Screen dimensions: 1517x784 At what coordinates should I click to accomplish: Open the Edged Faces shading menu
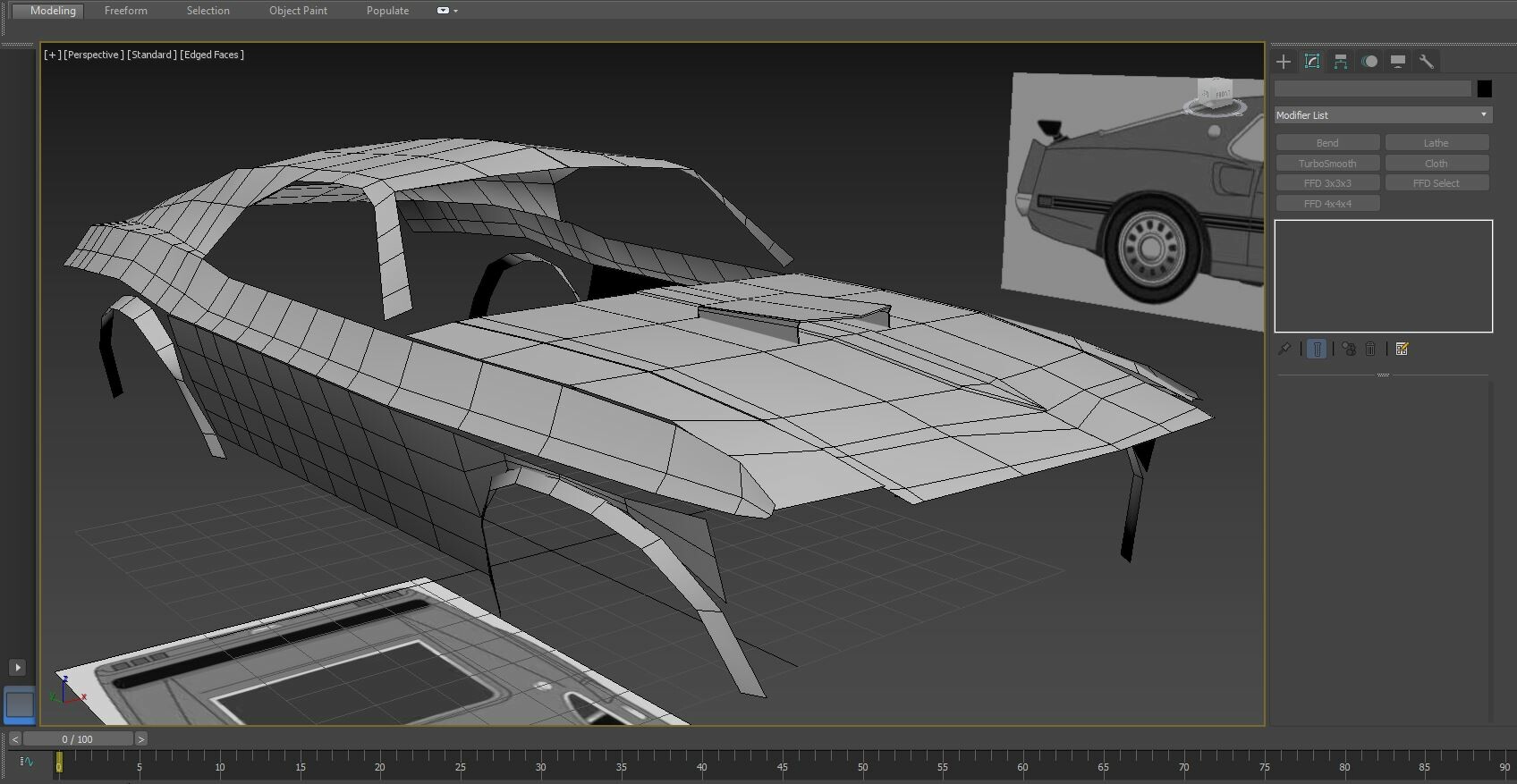212,55
